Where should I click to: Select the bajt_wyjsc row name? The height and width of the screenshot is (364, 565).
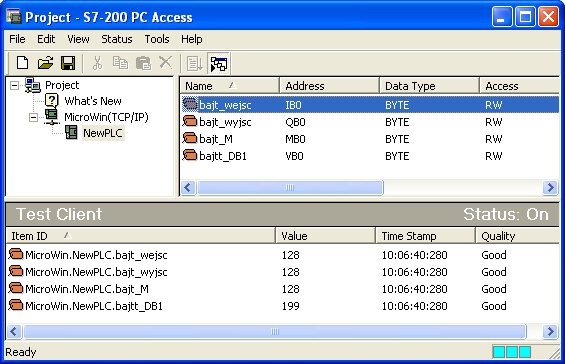click(225, 122)
